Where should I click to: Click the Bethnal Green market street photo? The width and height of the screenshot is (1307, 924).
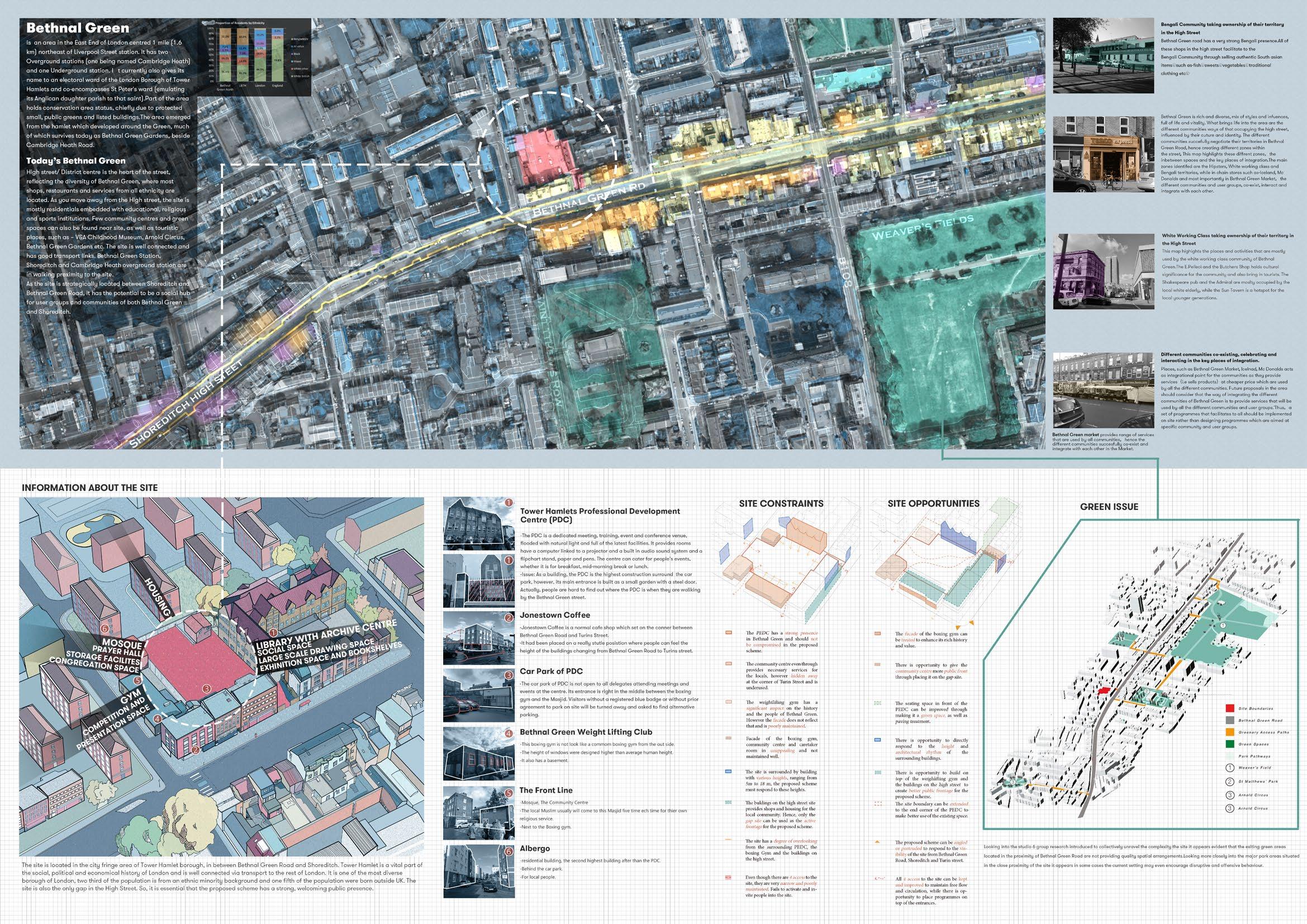click(1103, 390)
